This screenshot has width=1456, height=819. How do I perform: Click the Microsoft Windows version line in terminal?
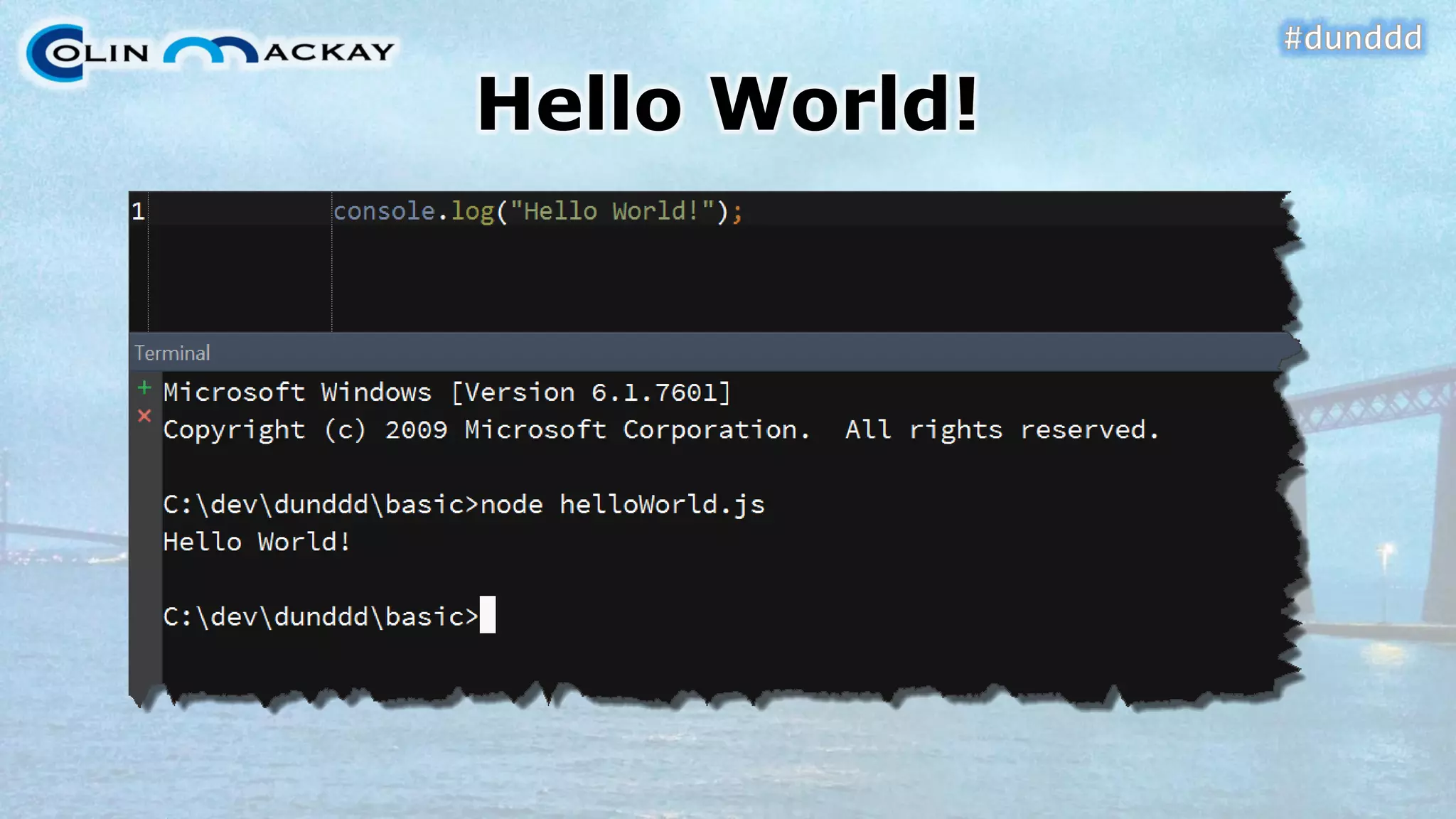tap(447, 392)
